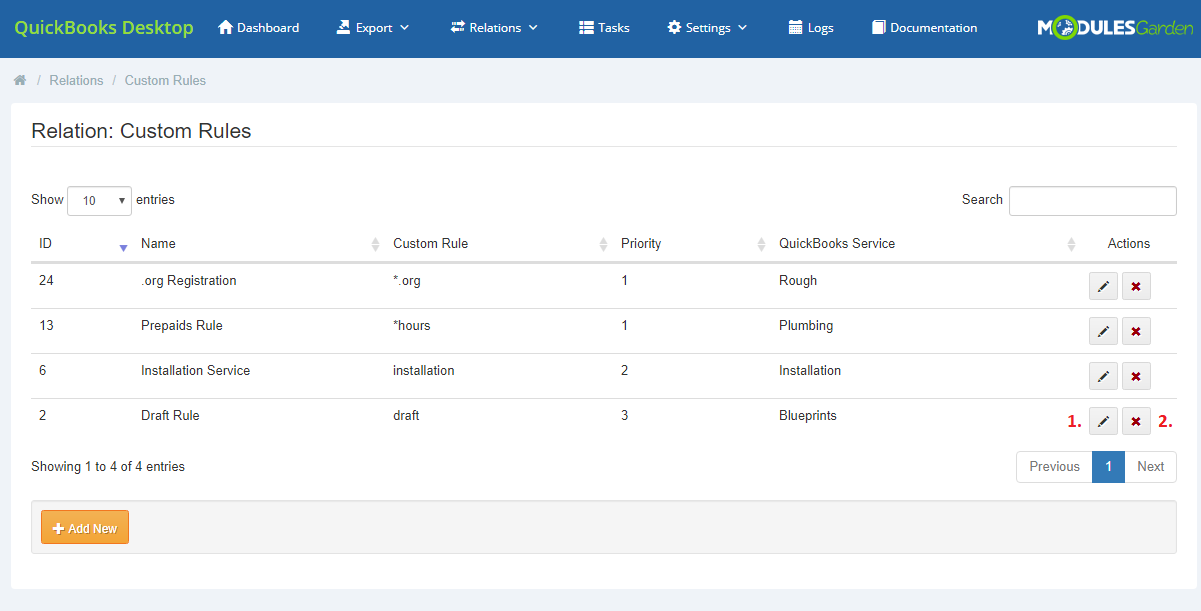Go to Next page
Image resolution: width=1201 pixels, height=611 pixels.
(x=1150, y=467)
